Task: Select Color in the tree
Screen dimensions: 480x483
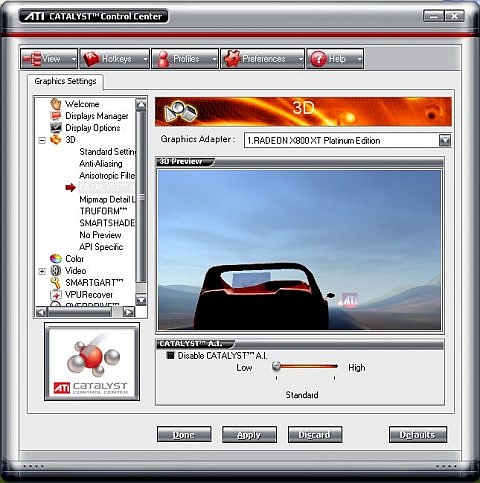Action: pos(74,259)
